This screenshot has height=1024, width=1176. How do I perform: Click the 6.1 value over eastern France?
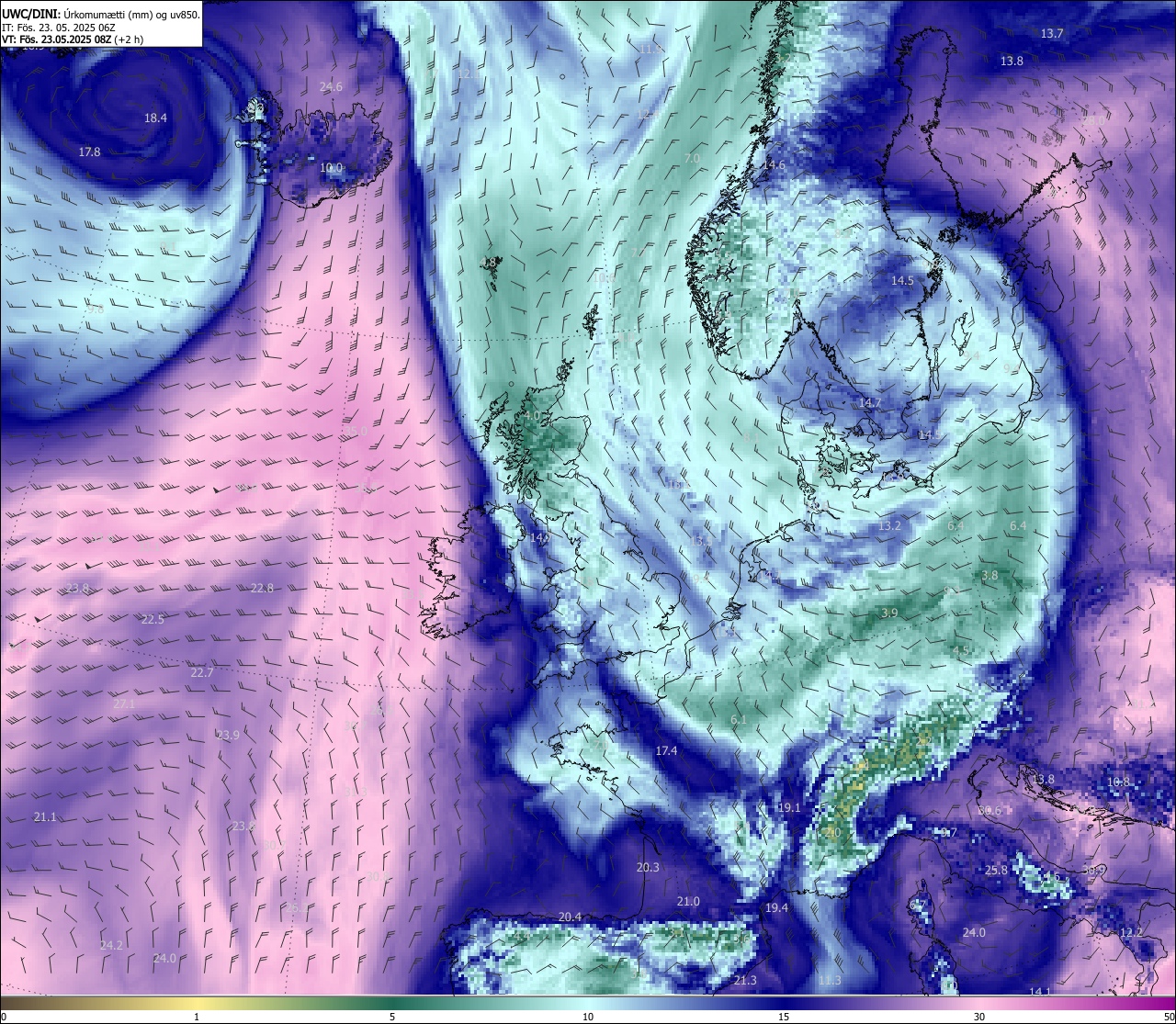tap(739, 719)
